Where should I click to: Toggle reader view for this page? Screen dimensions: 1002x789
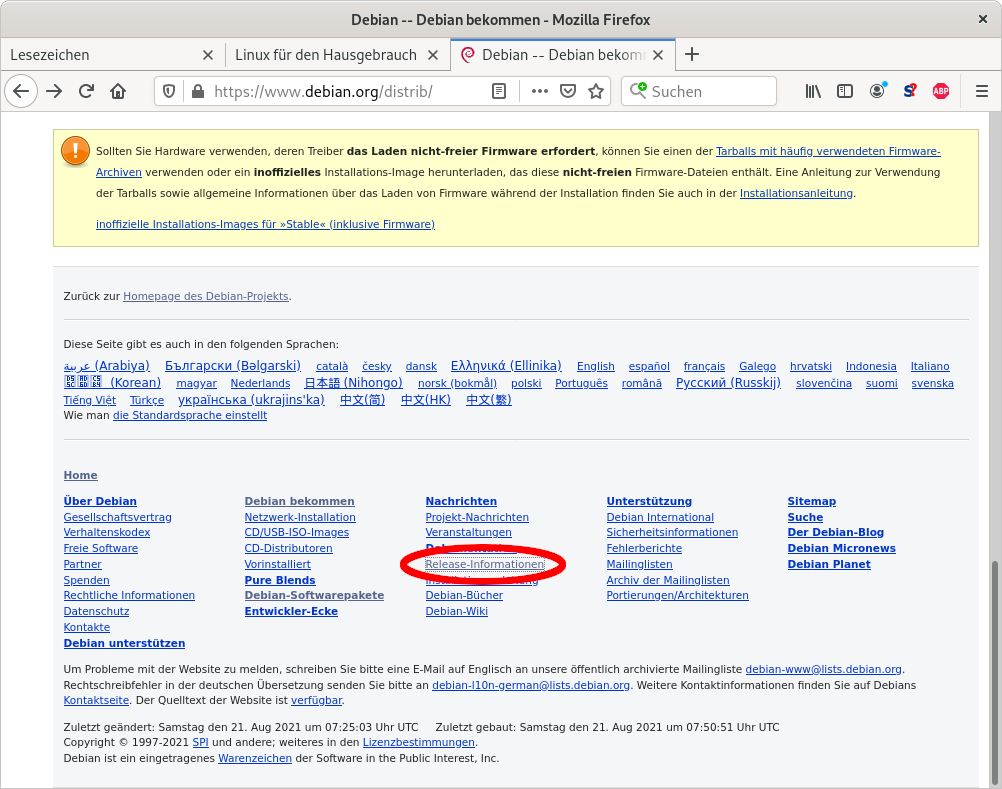[x=499, y=91]
